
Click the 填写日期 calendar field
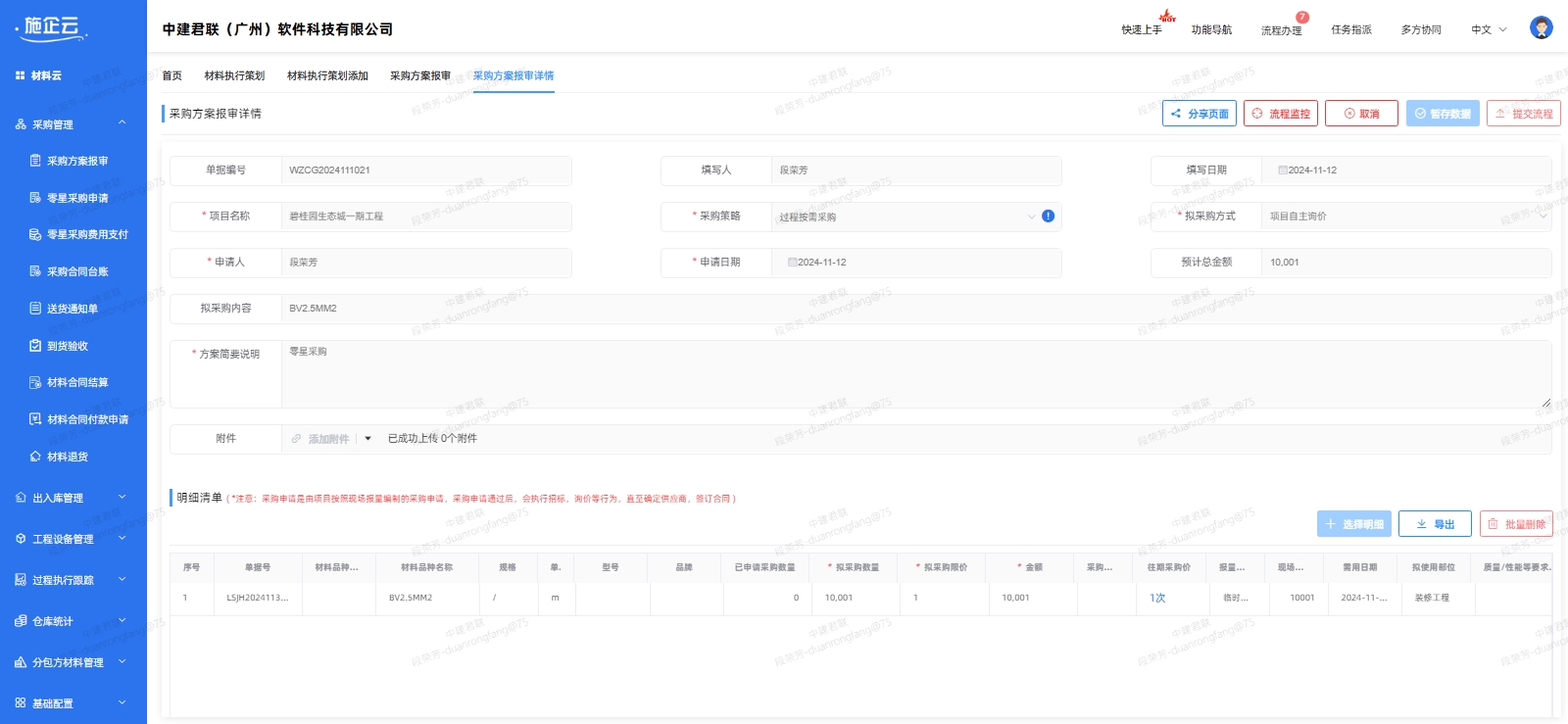[x=1404, y=170]
